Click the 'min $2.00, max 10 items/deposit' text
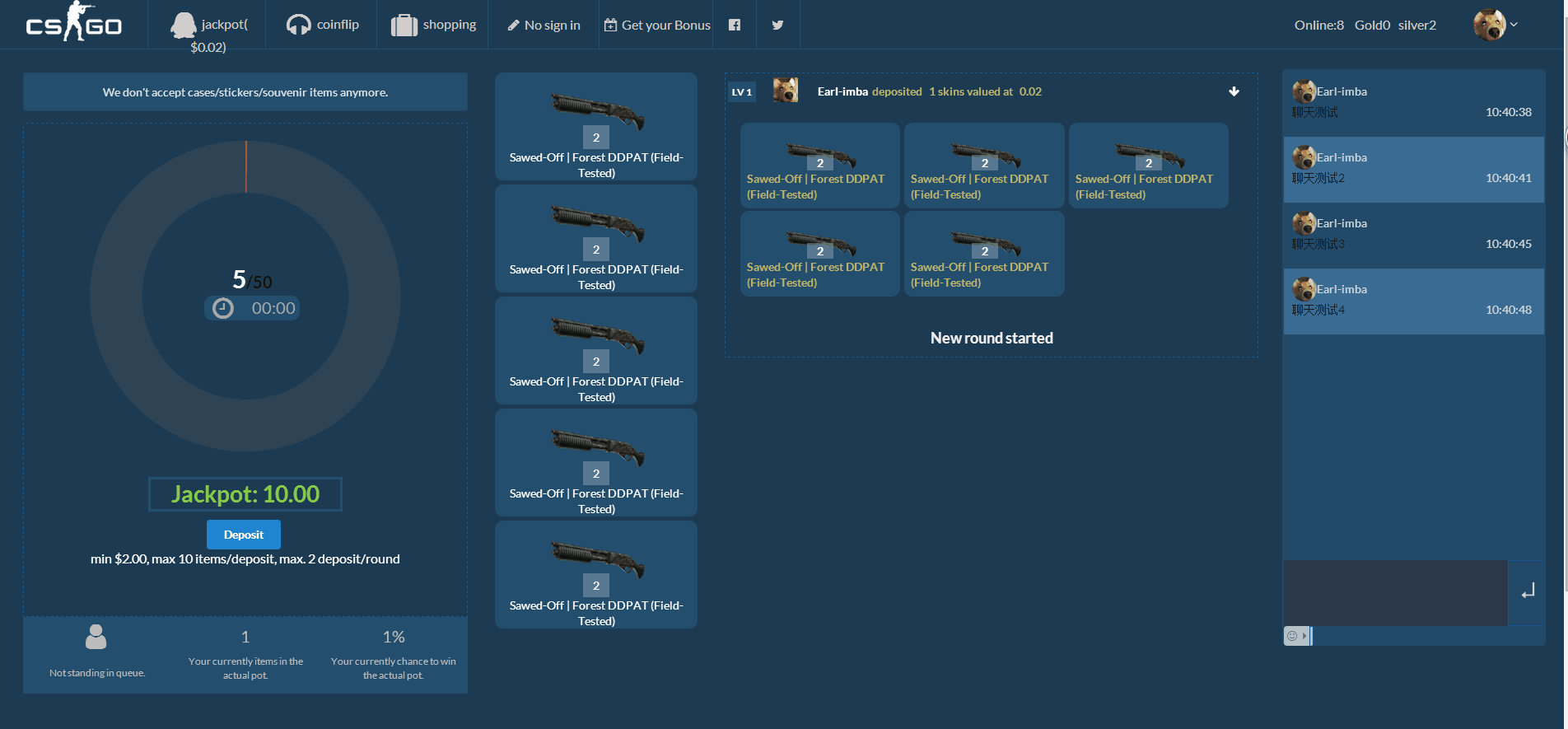The width and height of the screenshot is (1568, 729). click(x=245, y=559)
